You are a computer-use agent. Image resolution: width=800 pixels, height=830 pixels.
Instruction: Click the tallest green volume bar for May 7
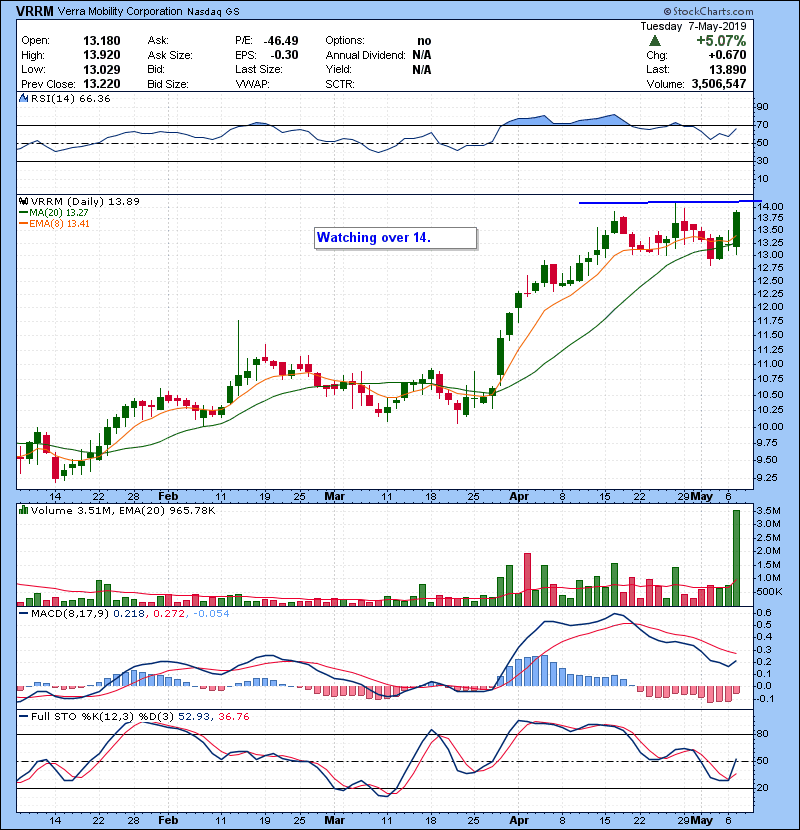tap(736, 558)
